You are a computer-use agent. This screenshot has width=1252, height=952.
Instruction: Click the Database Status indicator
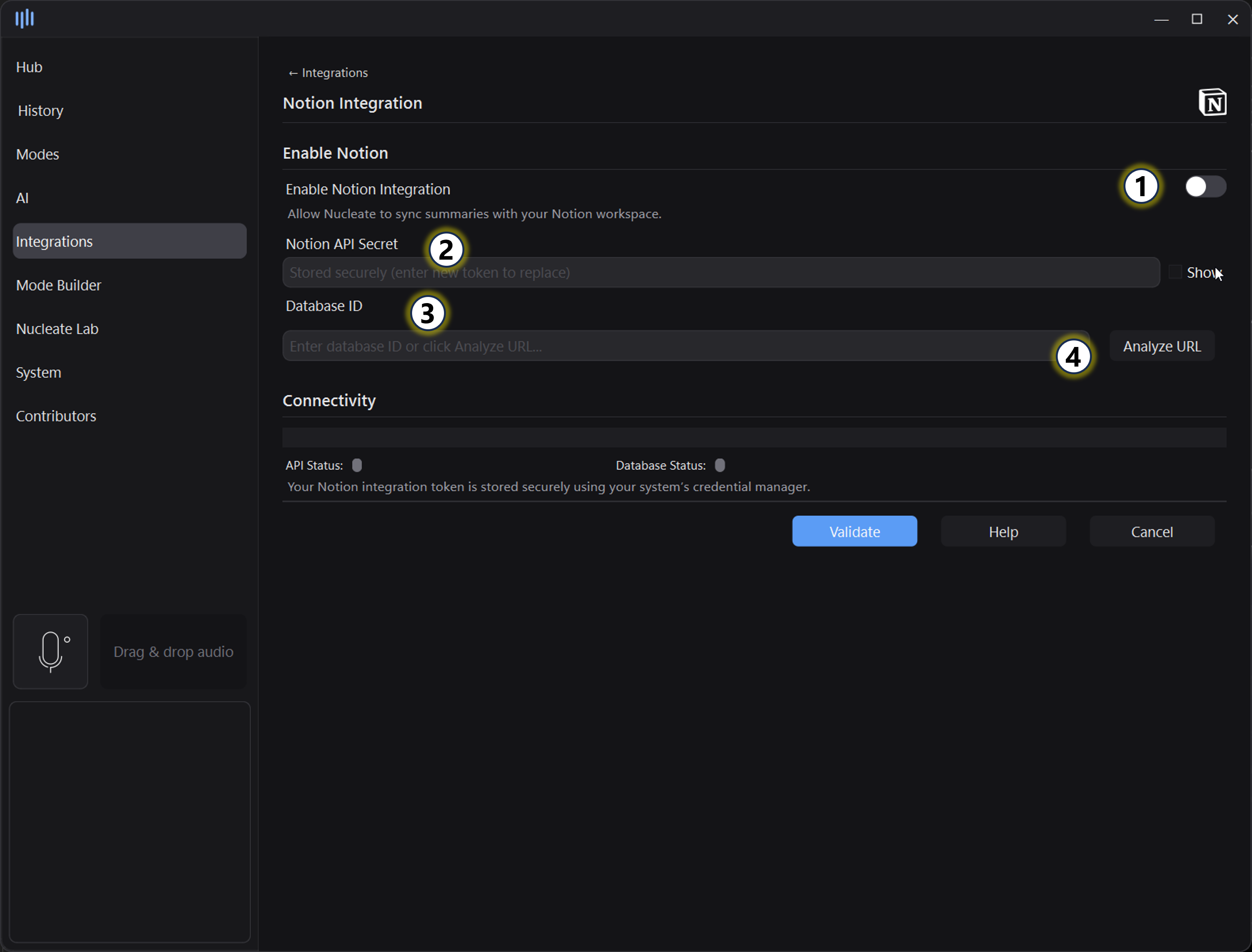(x=720, y=465)
